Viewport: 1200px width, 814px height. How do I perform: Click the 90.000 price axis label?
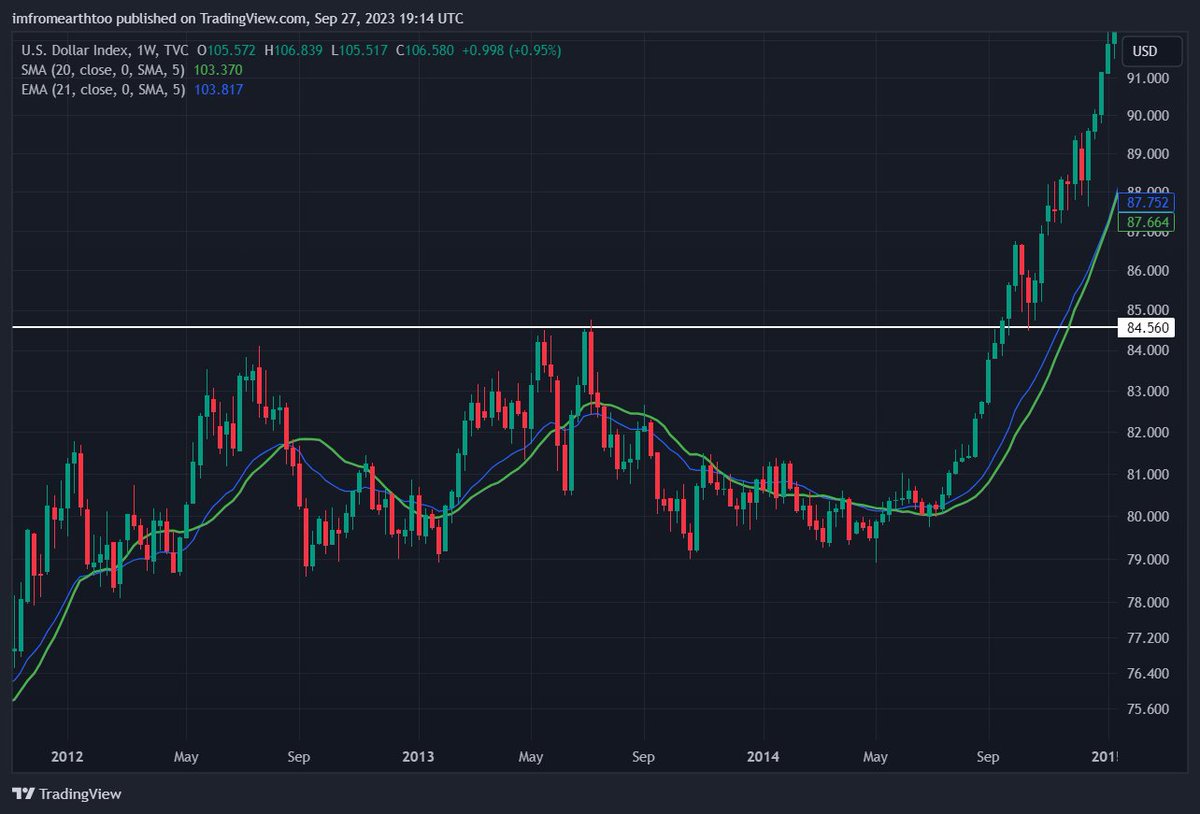pyautogui.click(x=1146, y=115)
